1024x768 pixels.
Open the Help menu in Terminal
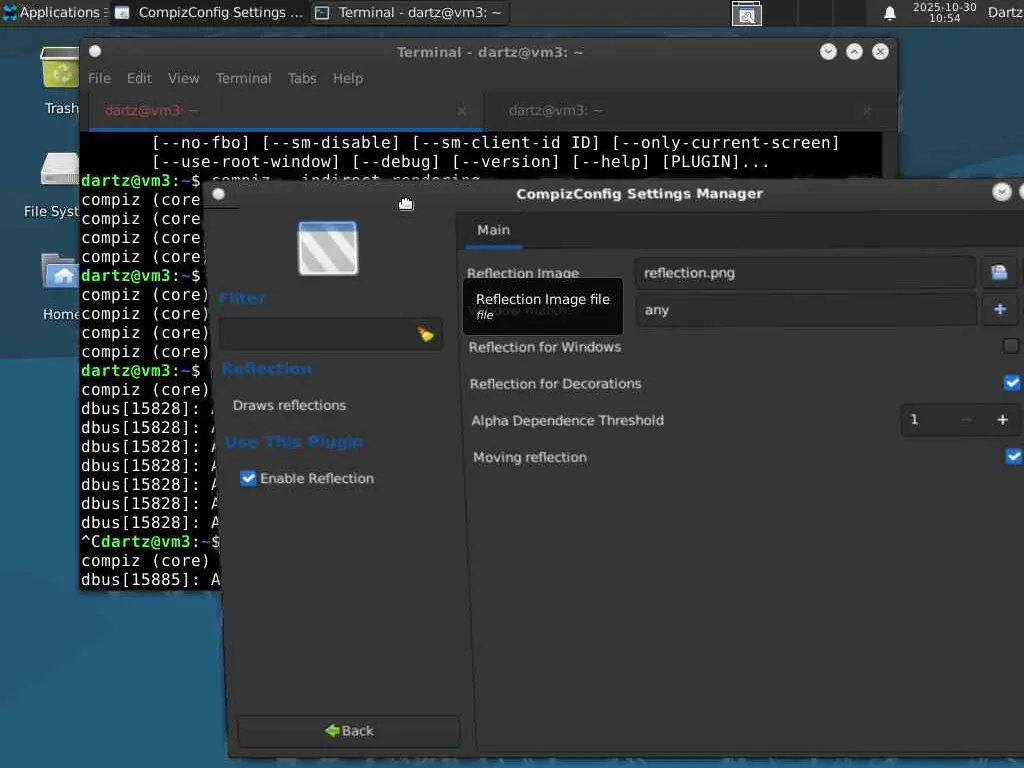347,78
